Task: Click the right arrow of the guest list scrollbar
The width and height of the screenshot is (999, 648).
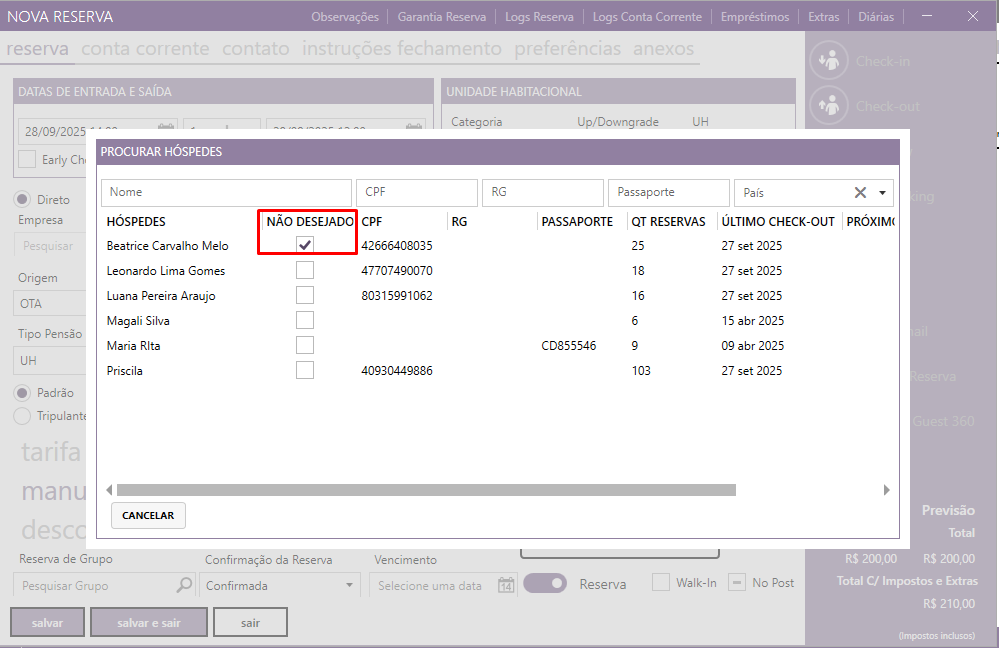Action: pos(886,490)
